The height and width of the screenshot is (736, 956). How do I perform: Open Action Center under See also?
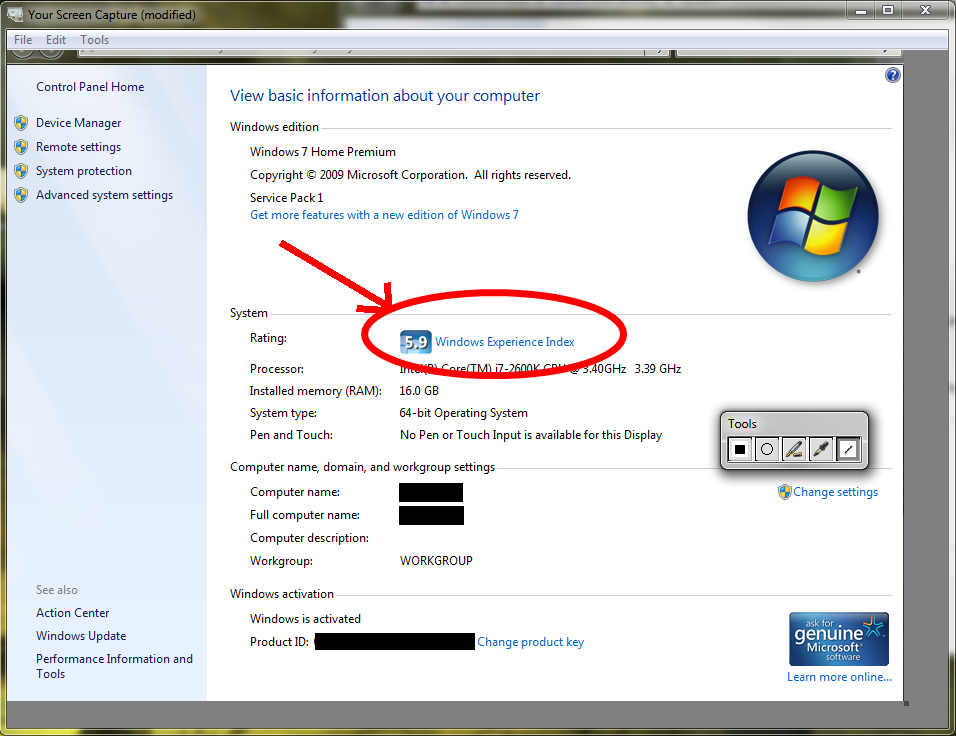click(x=73, y=613)
